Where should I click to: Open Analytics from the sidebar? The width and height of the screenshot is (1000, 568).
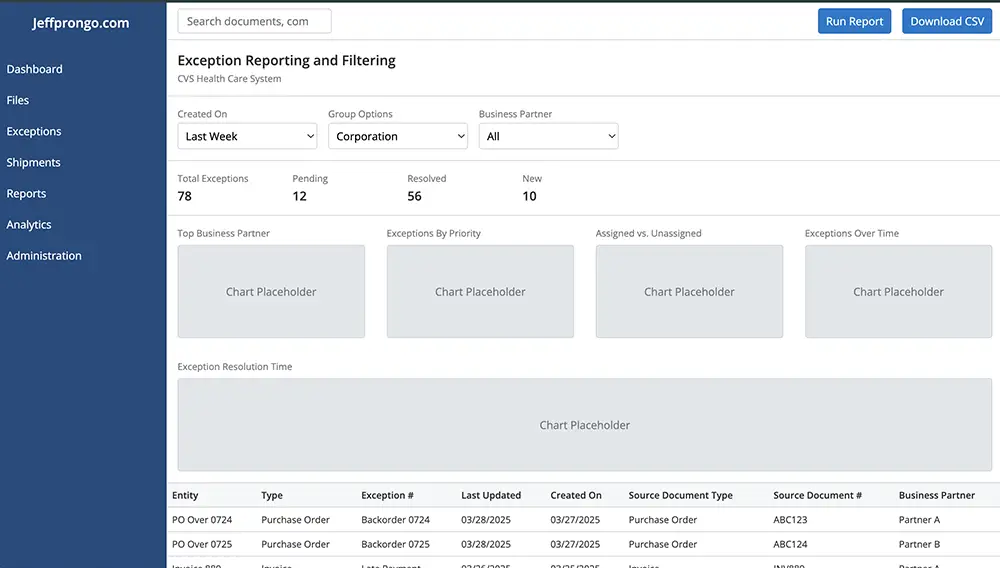29,224
